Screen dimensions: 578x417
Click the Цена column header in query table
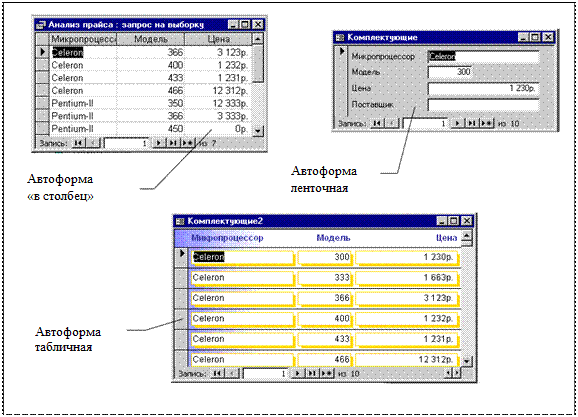pos(219,39)
